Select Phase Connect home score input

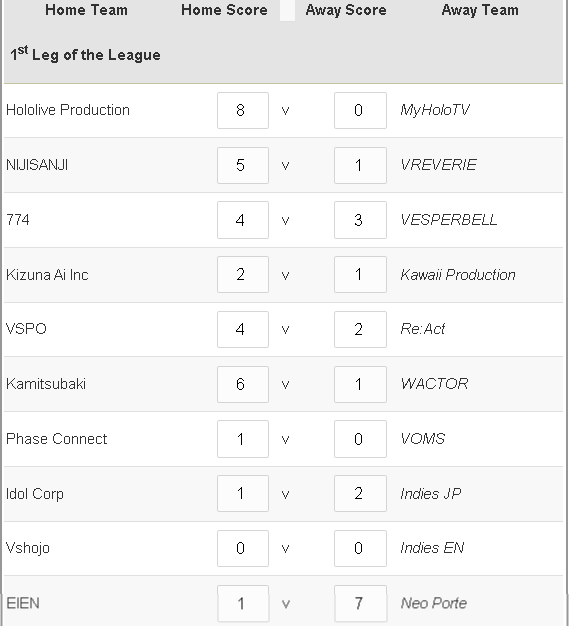(x=243, y=439)
